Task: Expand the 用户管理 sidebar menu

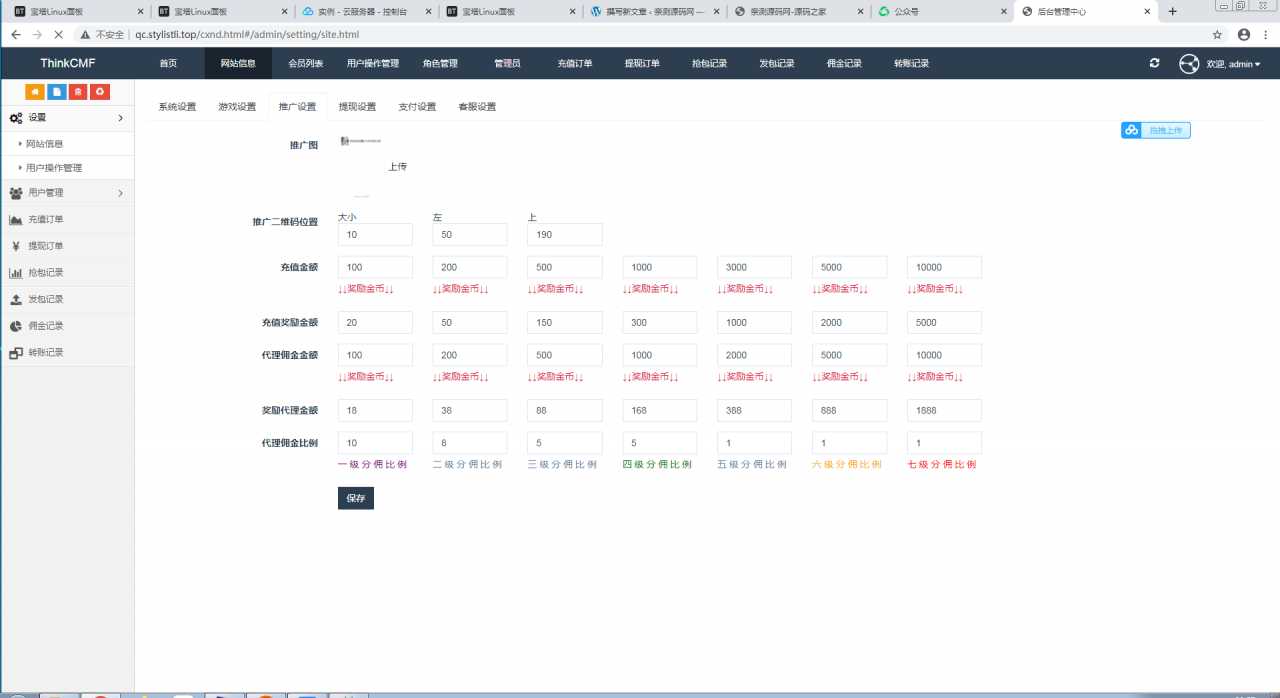Action: pos(67,193)
